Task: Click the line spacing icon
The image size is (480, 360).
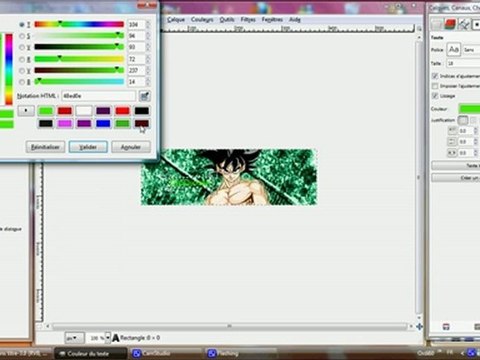Action: 452,142
